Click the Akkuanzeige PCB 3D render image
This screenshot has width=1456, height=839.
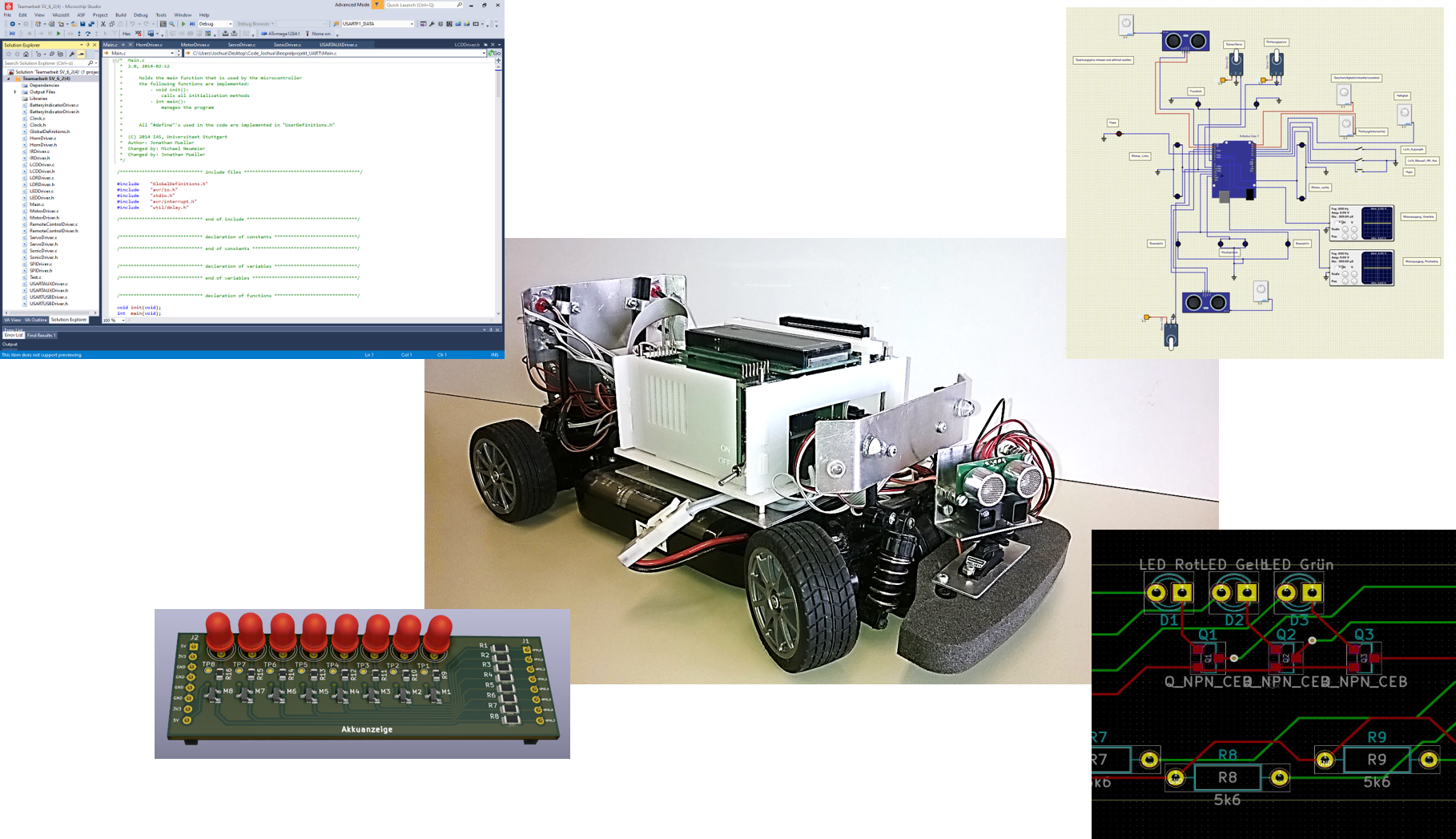pyautogui.click(x=362, y=684)
